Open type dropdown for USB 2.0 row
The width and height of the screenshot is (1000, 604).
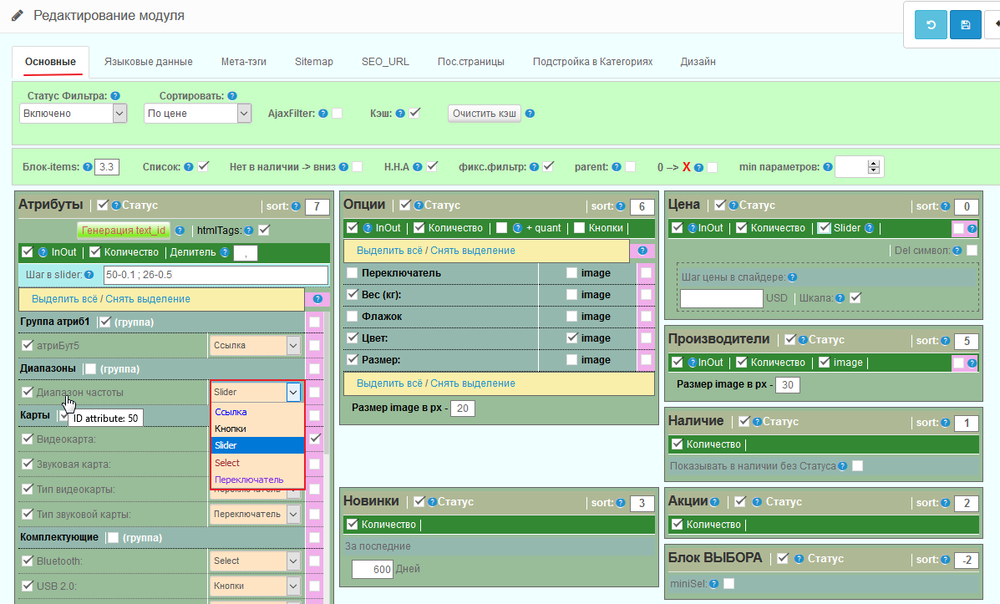(255, 586)
